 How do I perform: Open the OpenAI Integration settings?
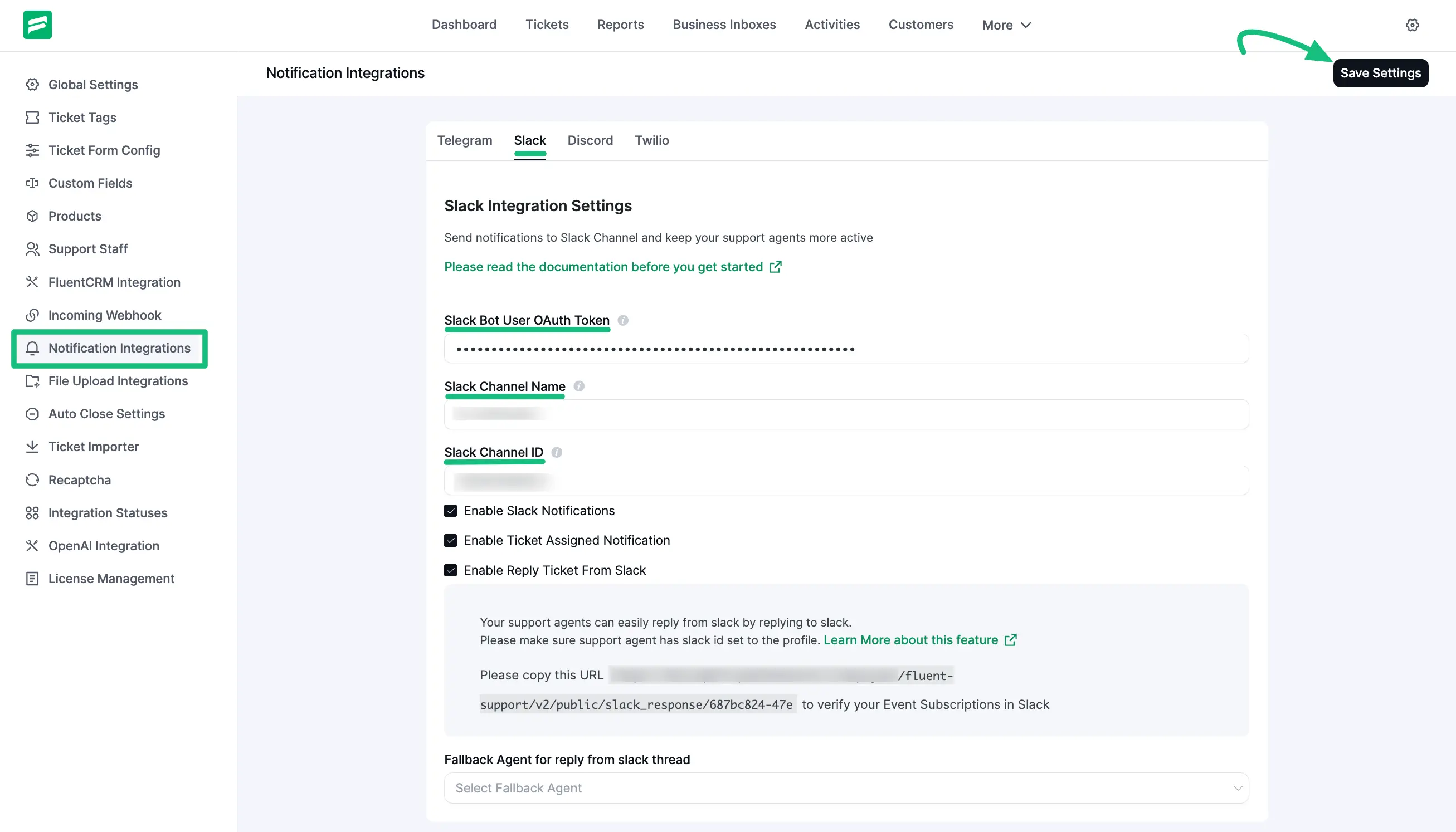point(104,545)
